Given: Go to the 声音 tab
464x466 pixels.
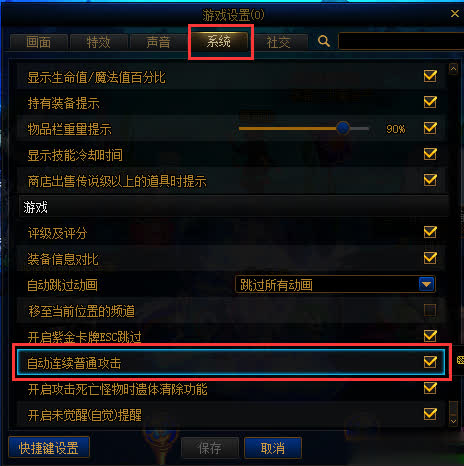Looking at the screenshot, I should coord(159,42).
